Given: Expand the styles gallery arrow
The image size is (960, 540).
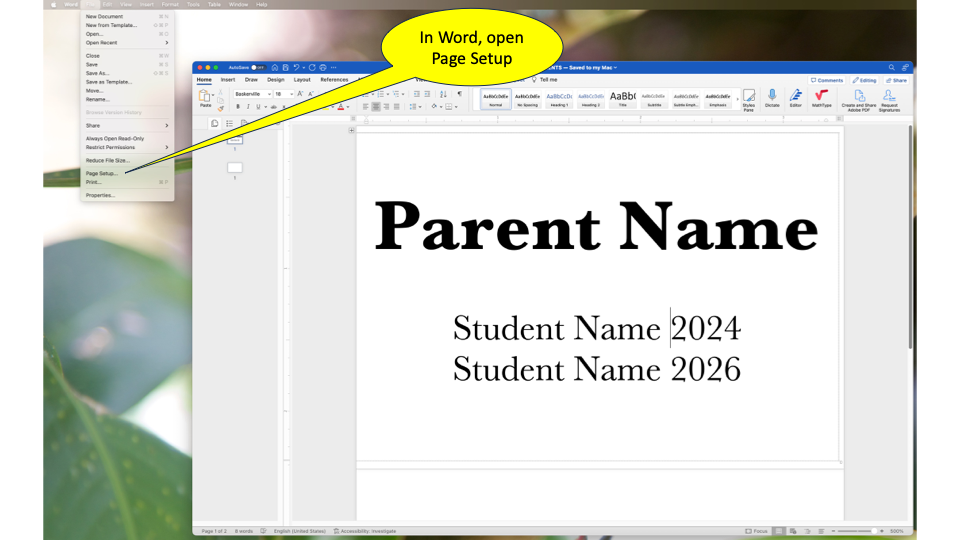Looking at the screenshot, I should click(737, 99).
